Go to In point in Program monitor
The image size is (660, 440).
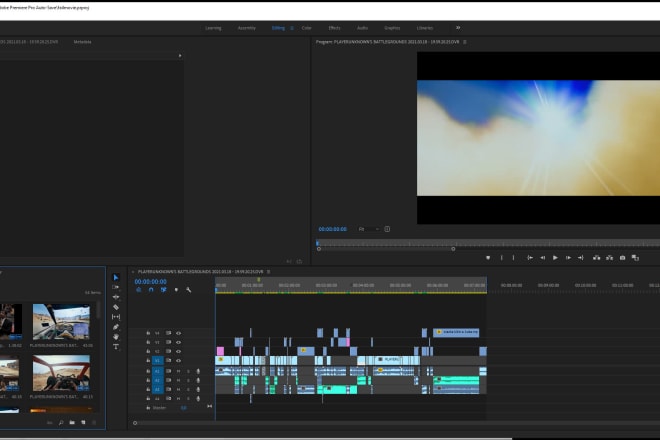pyautogui.click(x=530, y=258)
